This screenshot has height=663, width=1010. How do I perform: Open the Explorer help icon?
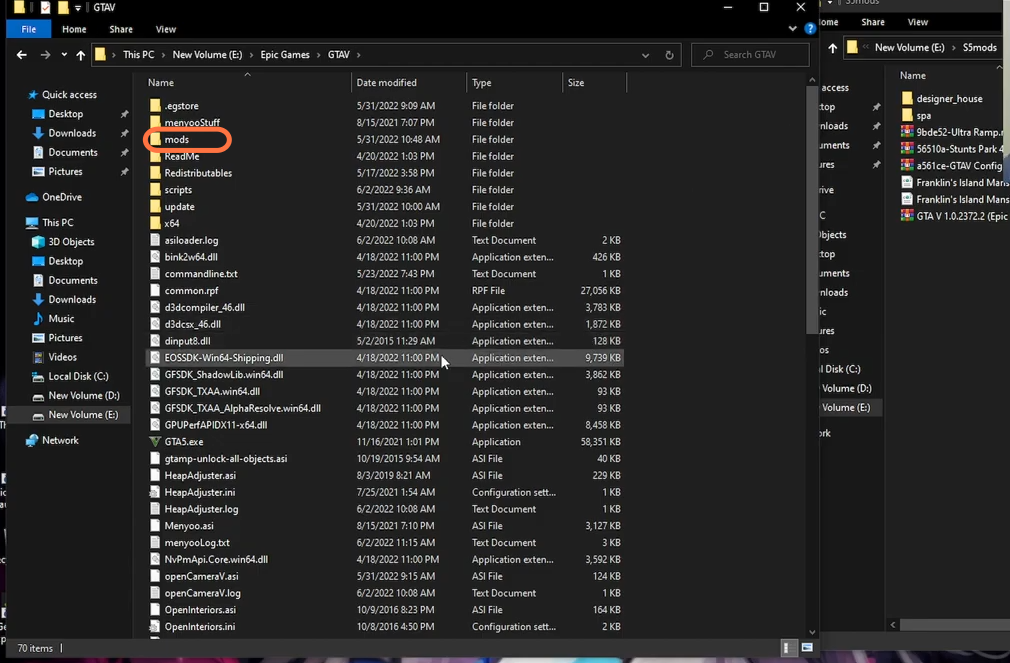[810, 28]
